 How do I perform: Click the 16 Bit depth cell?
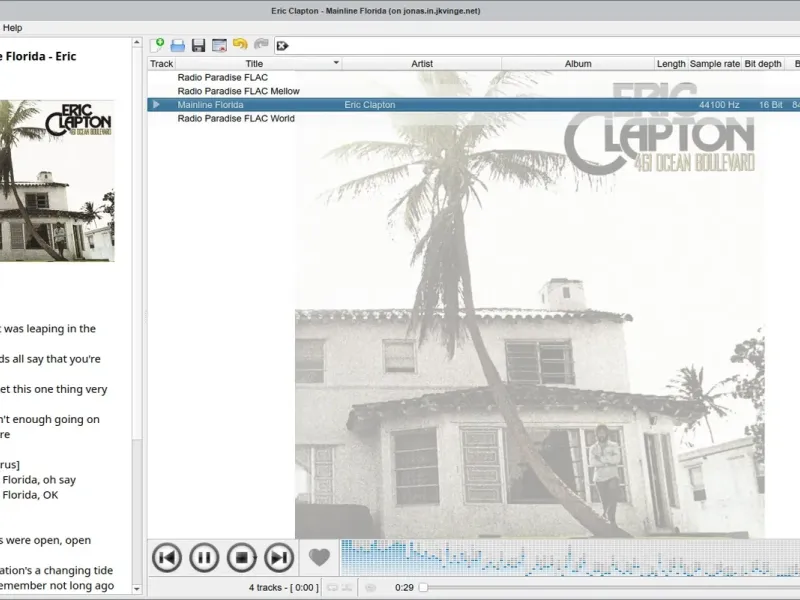[x=770, y=105]
